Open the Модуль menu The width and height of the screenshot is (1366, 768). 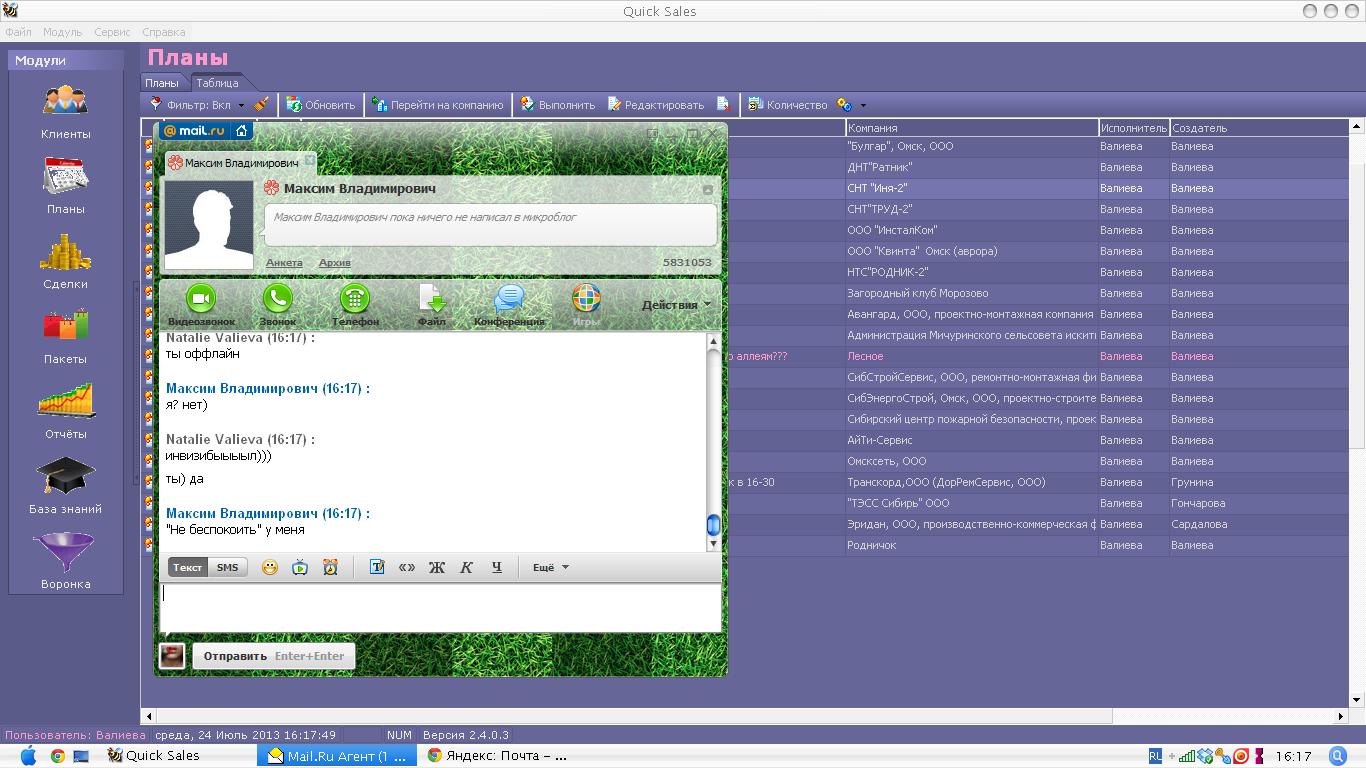coord(63,32)
